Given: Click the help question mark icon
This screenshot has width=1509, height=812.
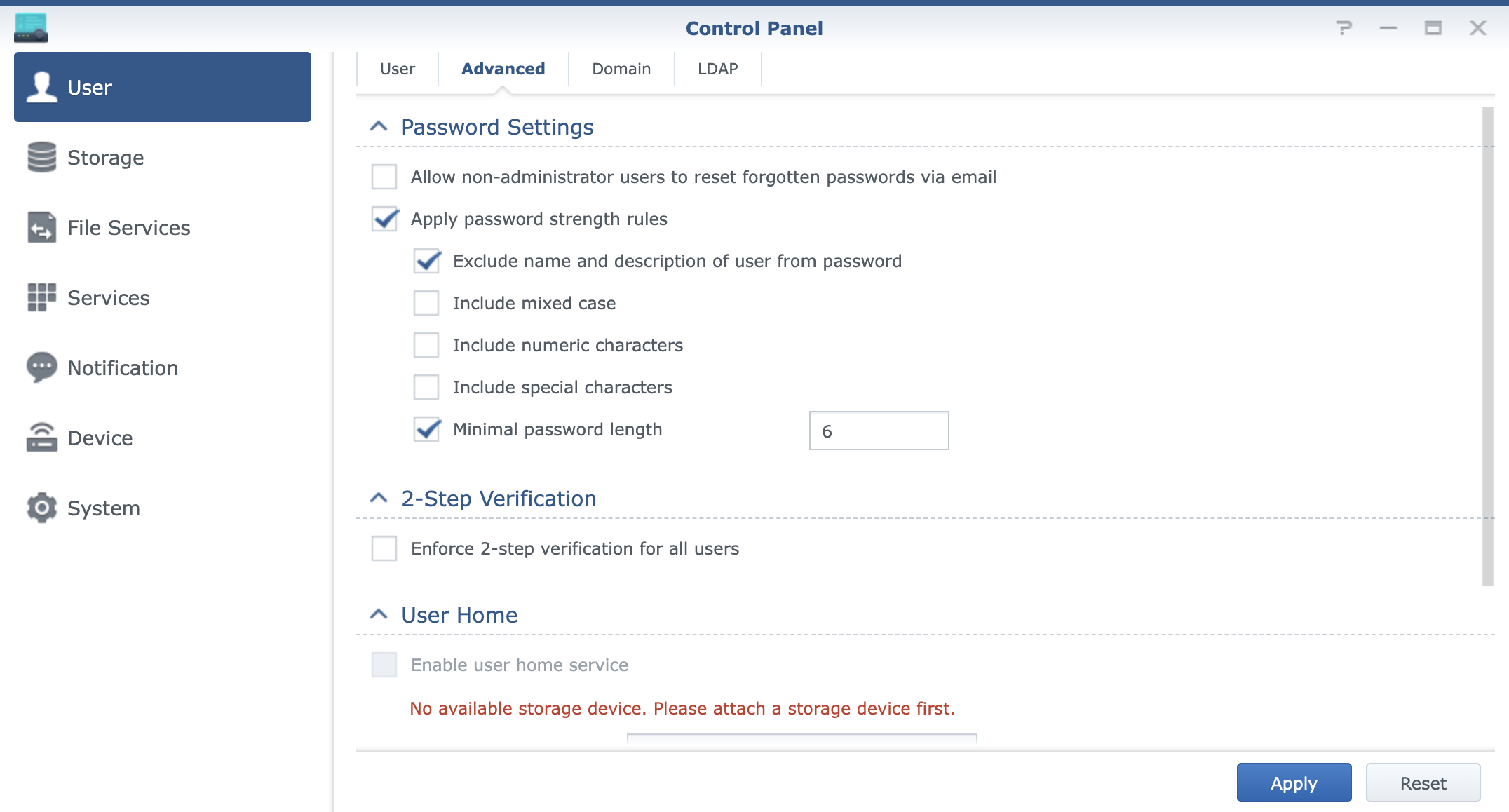Looking at the screenshot, I should [1344, 28].
